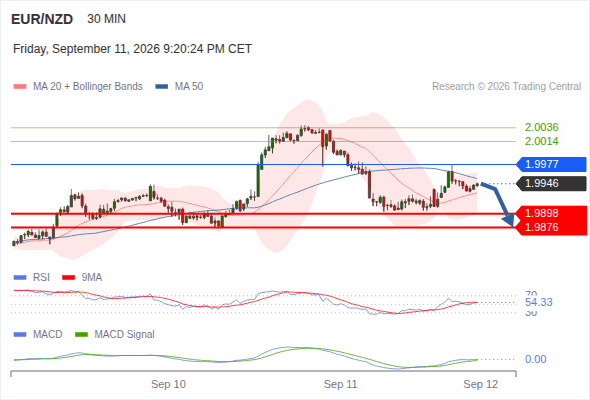Select the MACD value 0.00
The height and width of the screenshot is (400, 590).
(535, 359)
